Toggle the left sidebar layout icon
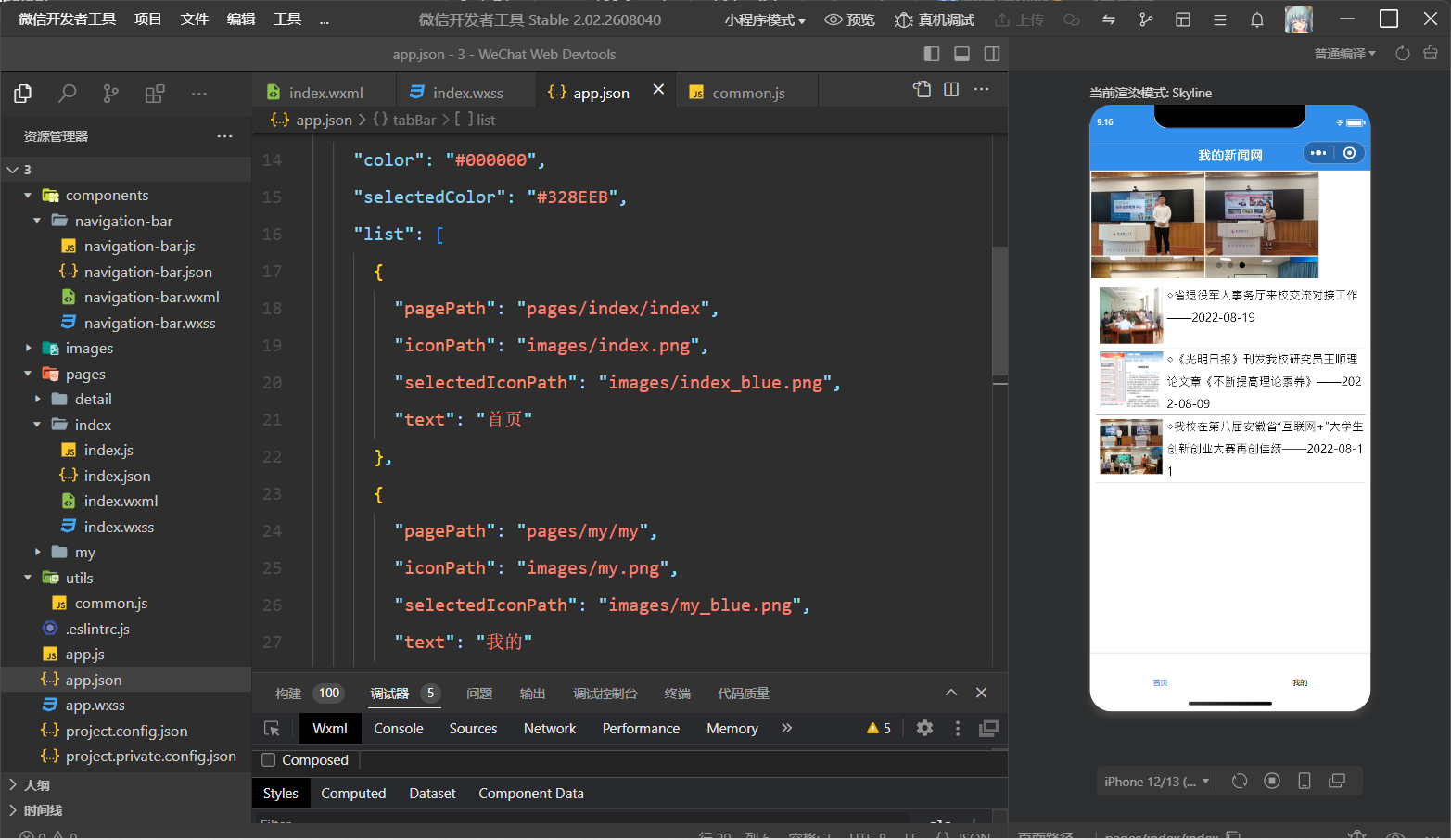1451x840 pixels. click(932, 54)
